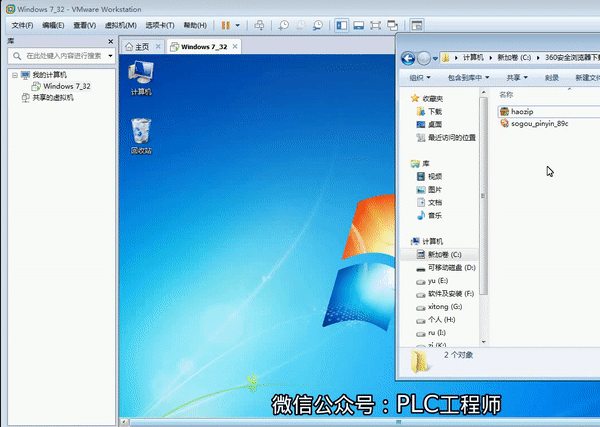Screen dimensions: 600x427
Task: Enter full screen mode icon
Action: pyautogui.click(x=375, y=26)
